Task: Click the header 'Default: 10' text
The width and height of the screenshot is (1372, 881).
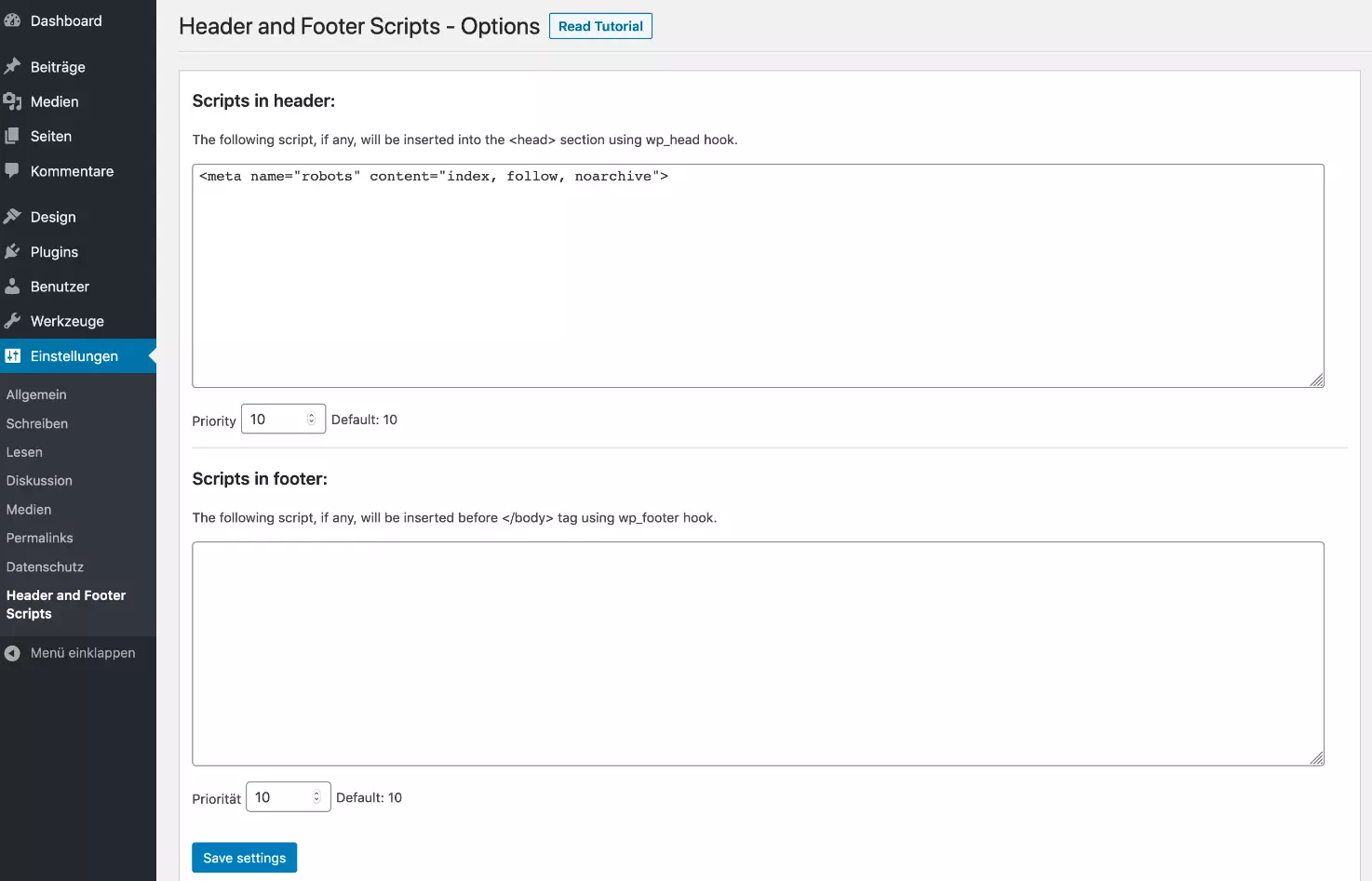Action: tap(364, 420)
